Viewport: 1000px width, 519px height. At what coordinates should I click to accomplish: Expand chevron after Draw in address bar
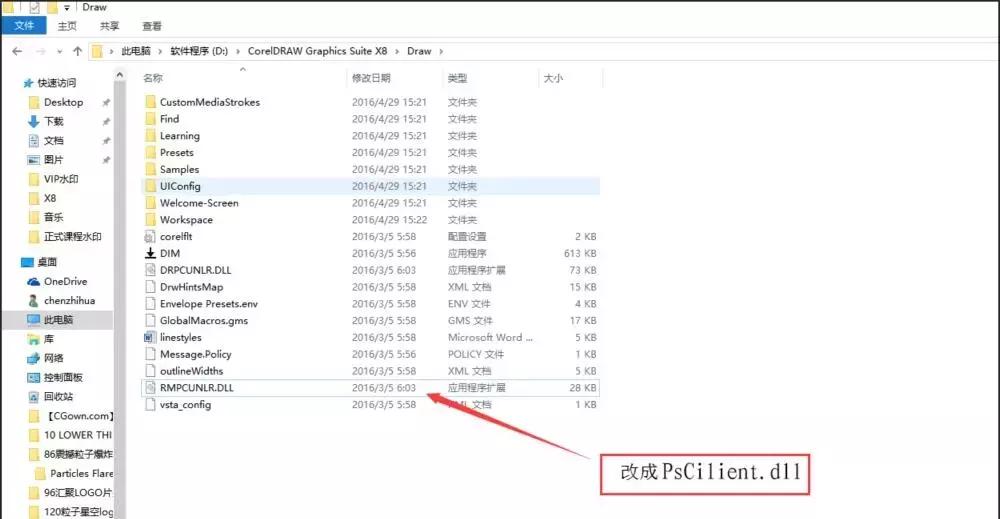pos(441,51)
